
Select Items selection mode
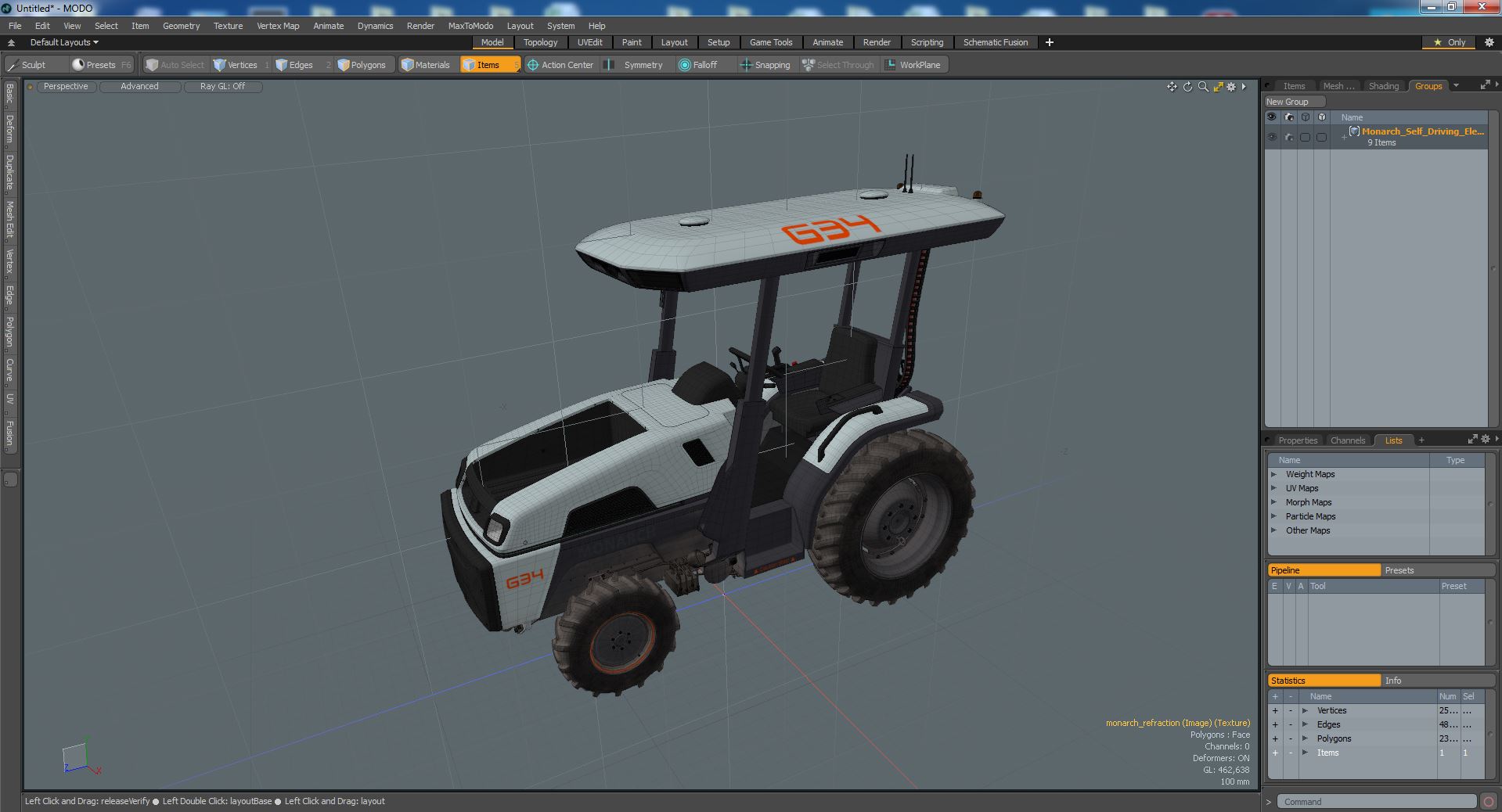pos(489,65)
